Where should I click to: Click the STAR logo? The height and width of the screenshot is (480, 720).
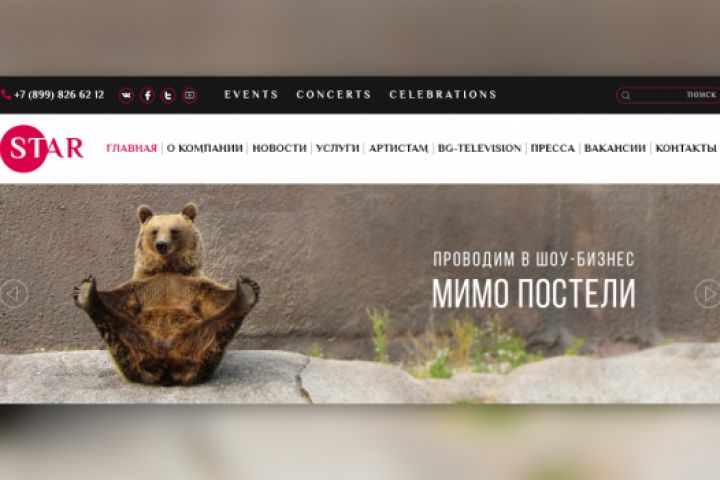tap(41, 148)
